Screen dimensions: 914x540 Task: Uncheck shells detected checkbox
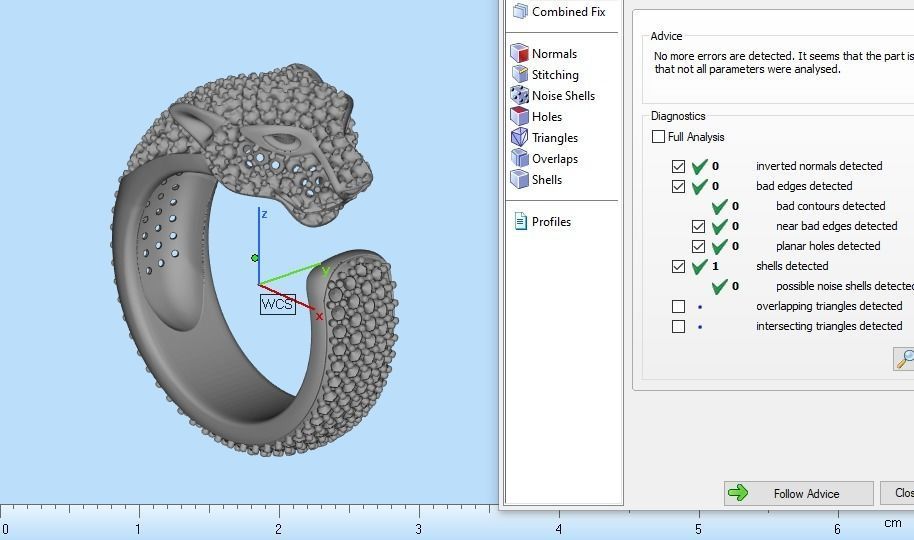678,266
